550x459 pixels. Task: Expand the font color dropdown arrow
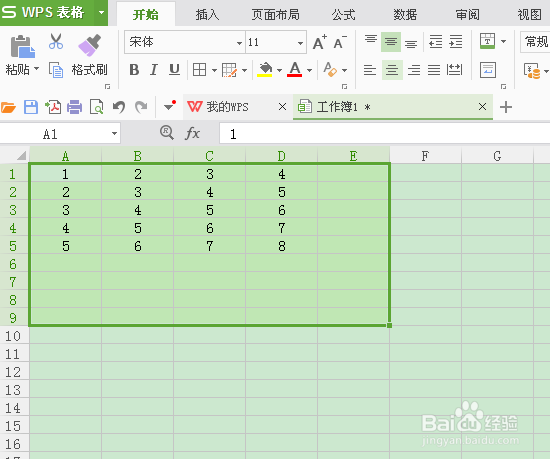coord(309,70)
